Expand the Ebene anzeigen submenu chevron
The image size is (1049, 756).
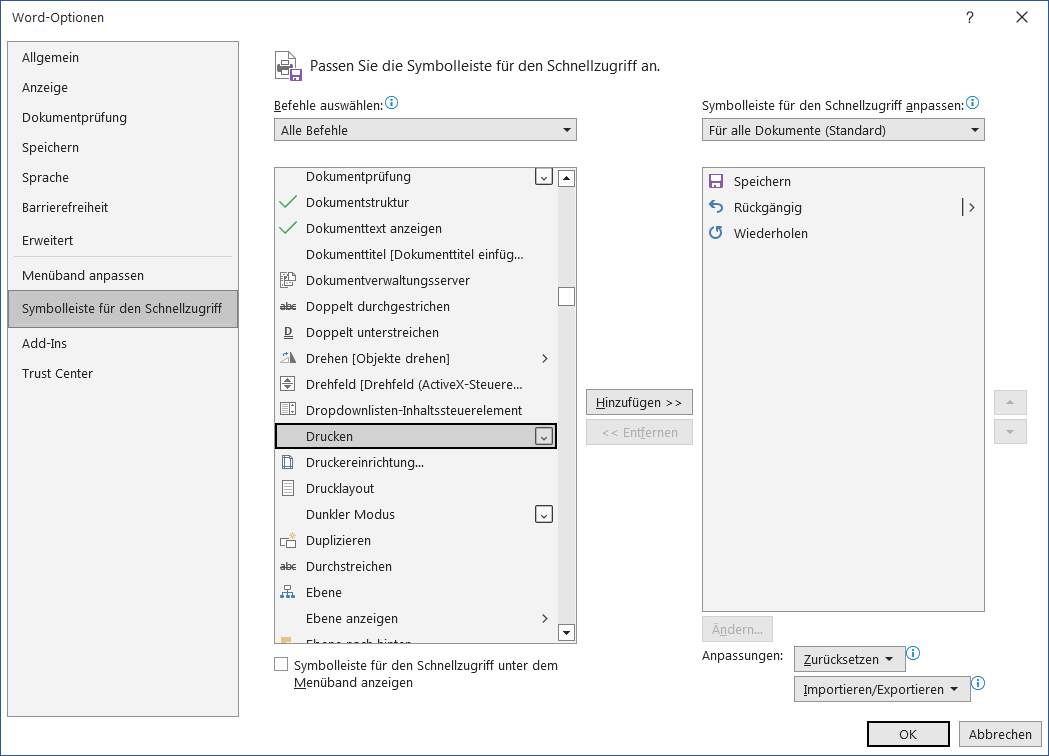pos(545,618)
